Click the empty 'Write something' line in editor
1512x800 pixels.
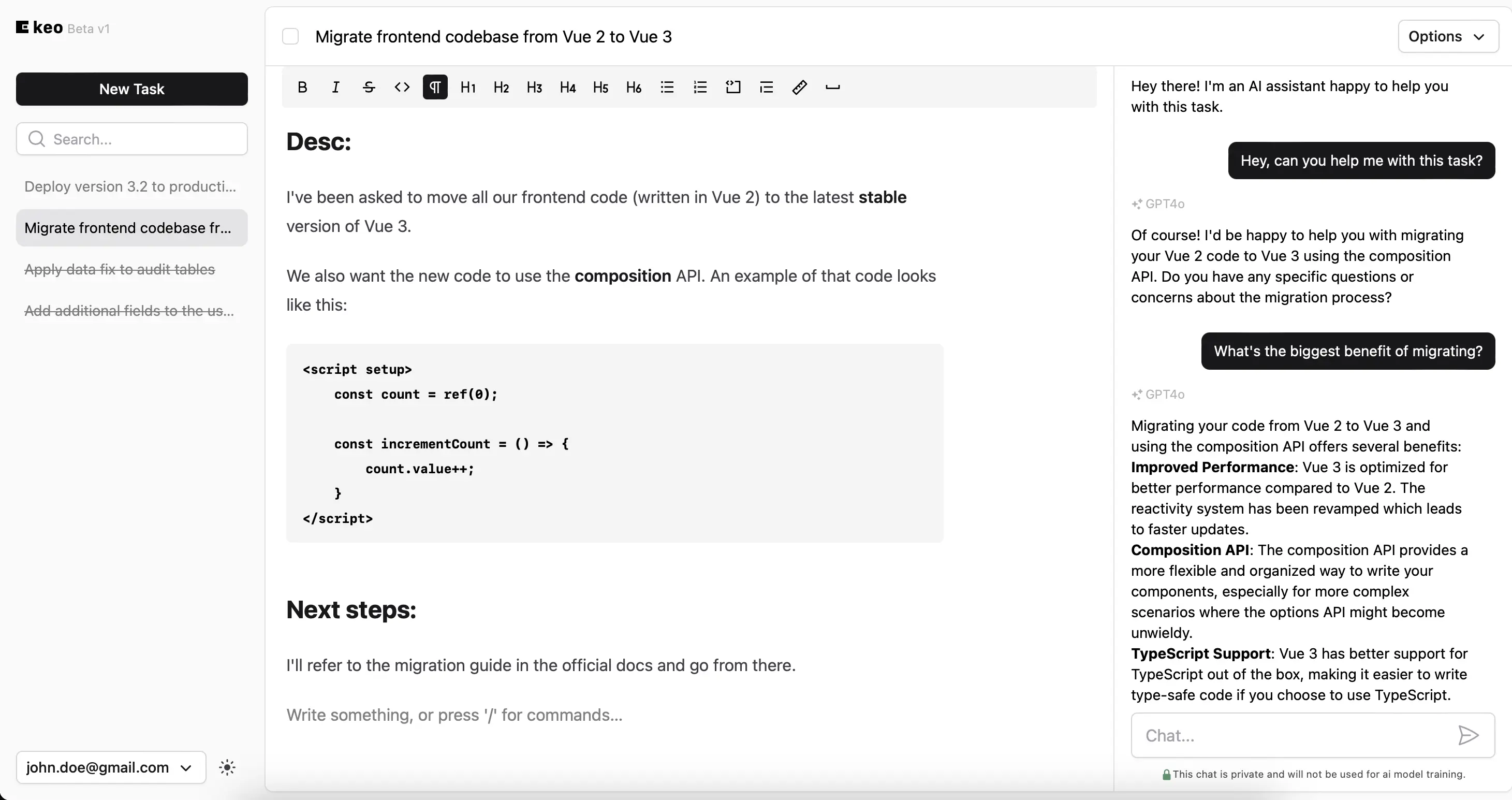[454, 715]
